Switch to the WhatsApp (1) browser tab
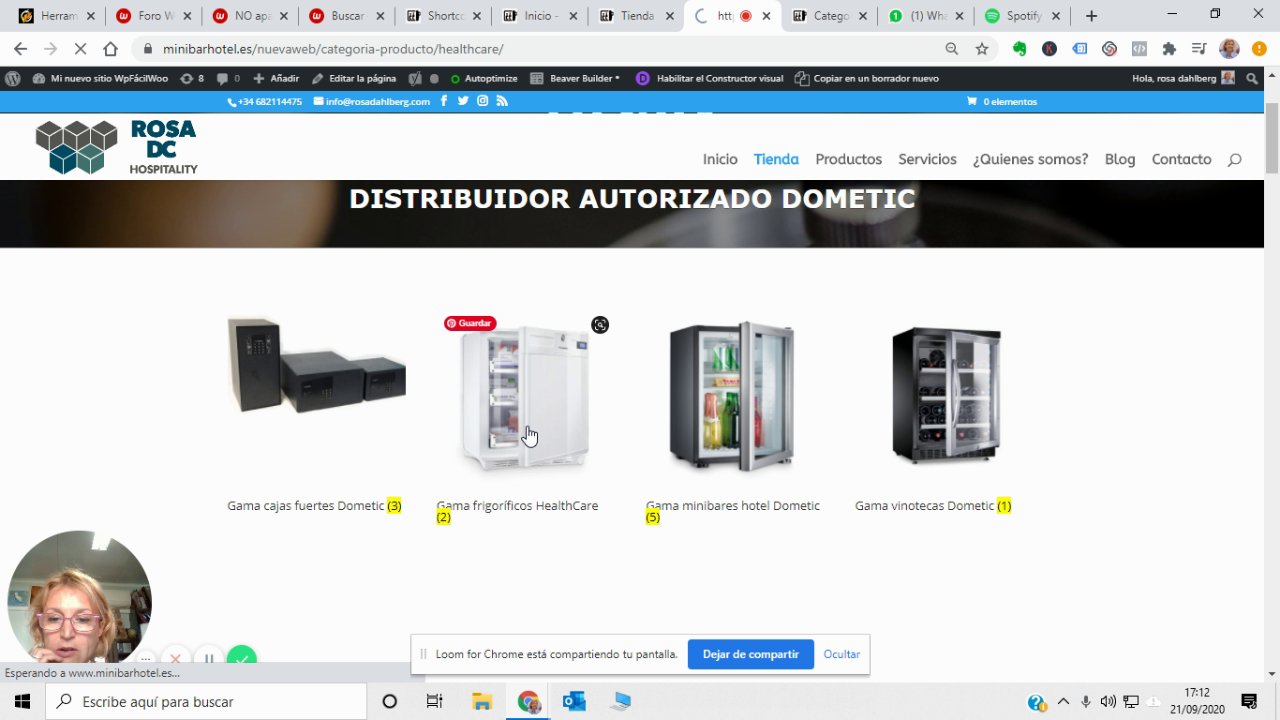 tap(926, 16)
